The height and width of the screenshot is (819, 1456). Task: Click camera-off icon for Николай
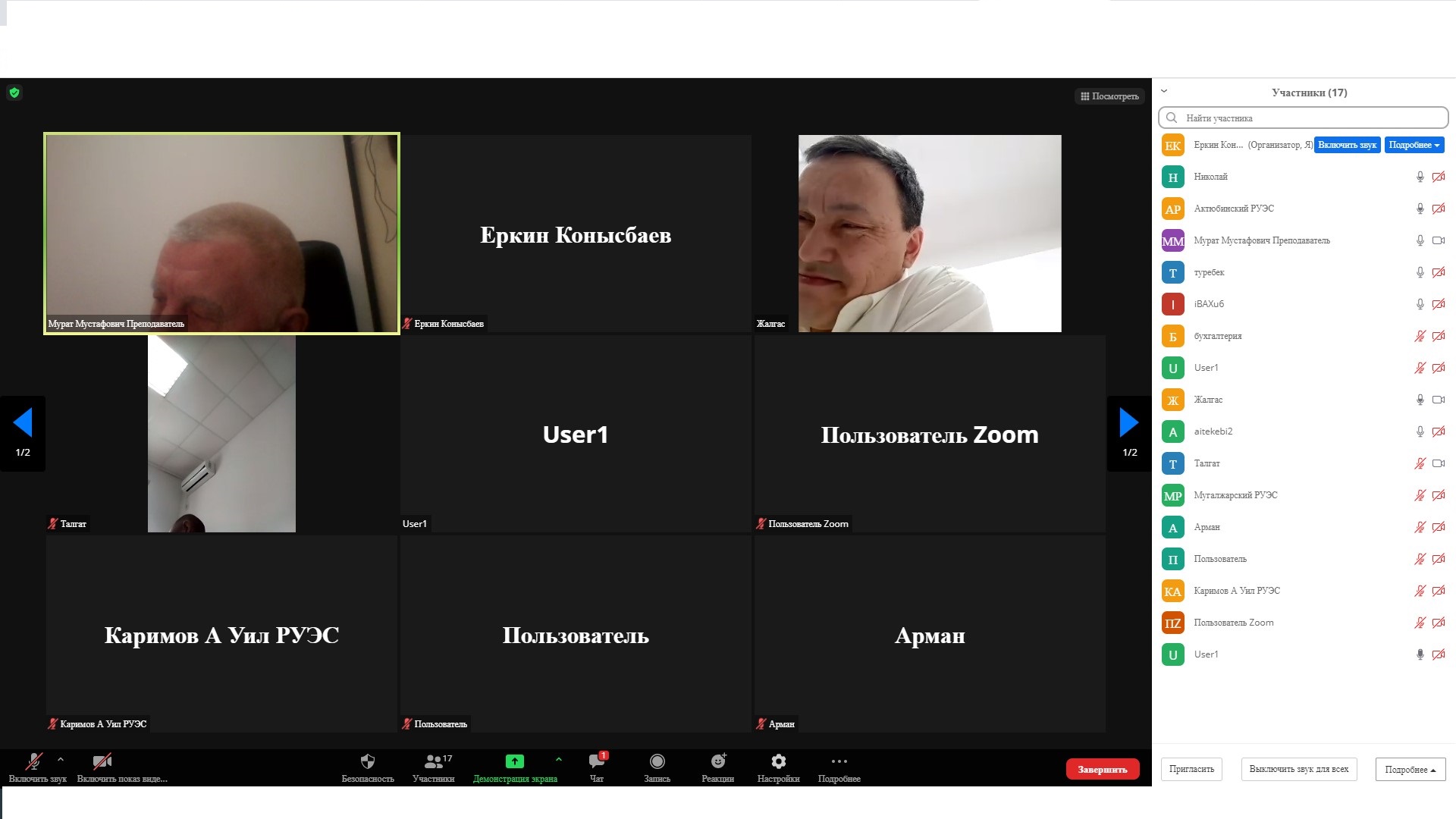pyautogui.click(x=1439, y=177)
